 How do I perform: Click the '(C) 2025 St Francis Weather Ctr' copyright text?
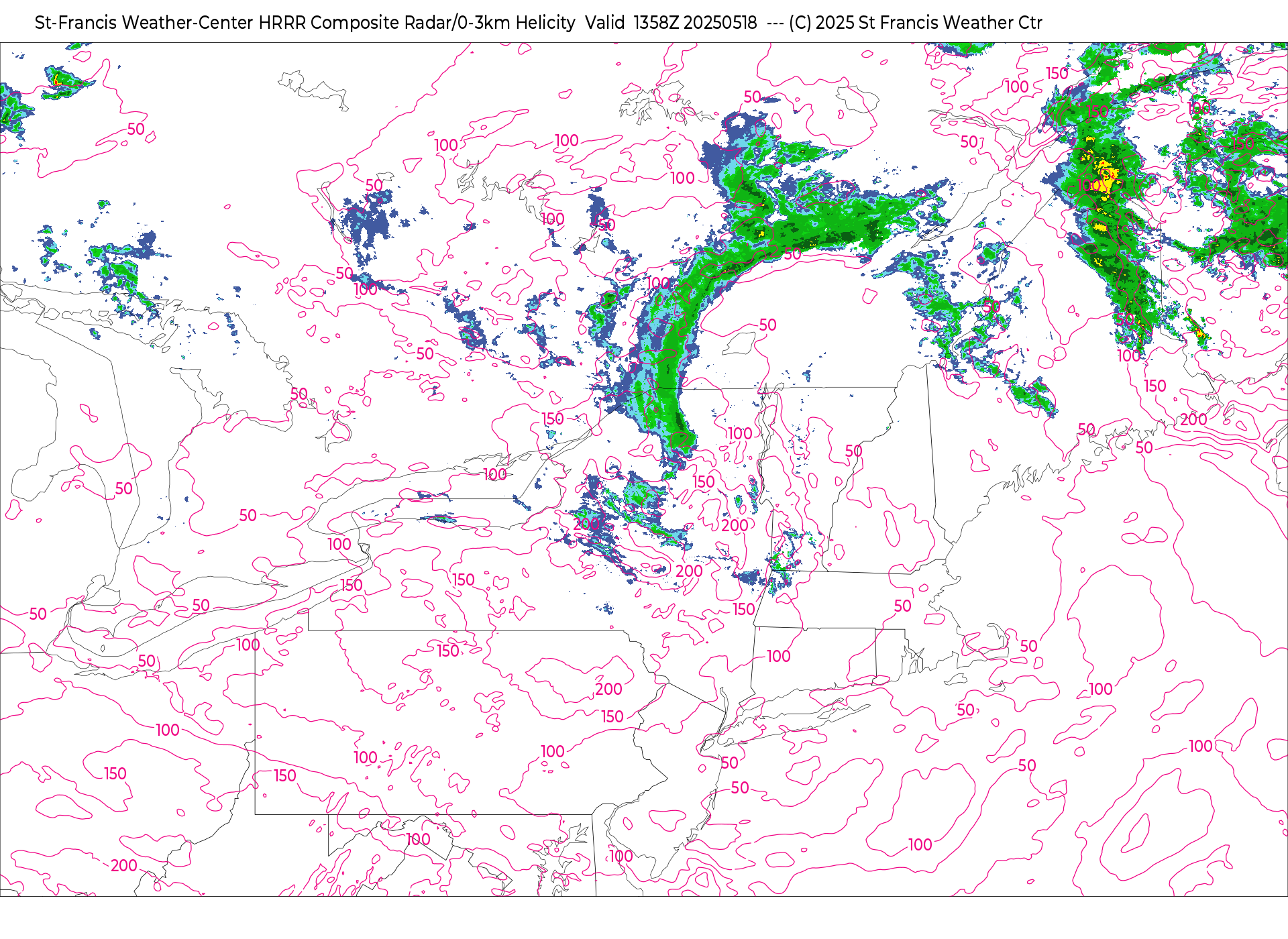[916, 23]
